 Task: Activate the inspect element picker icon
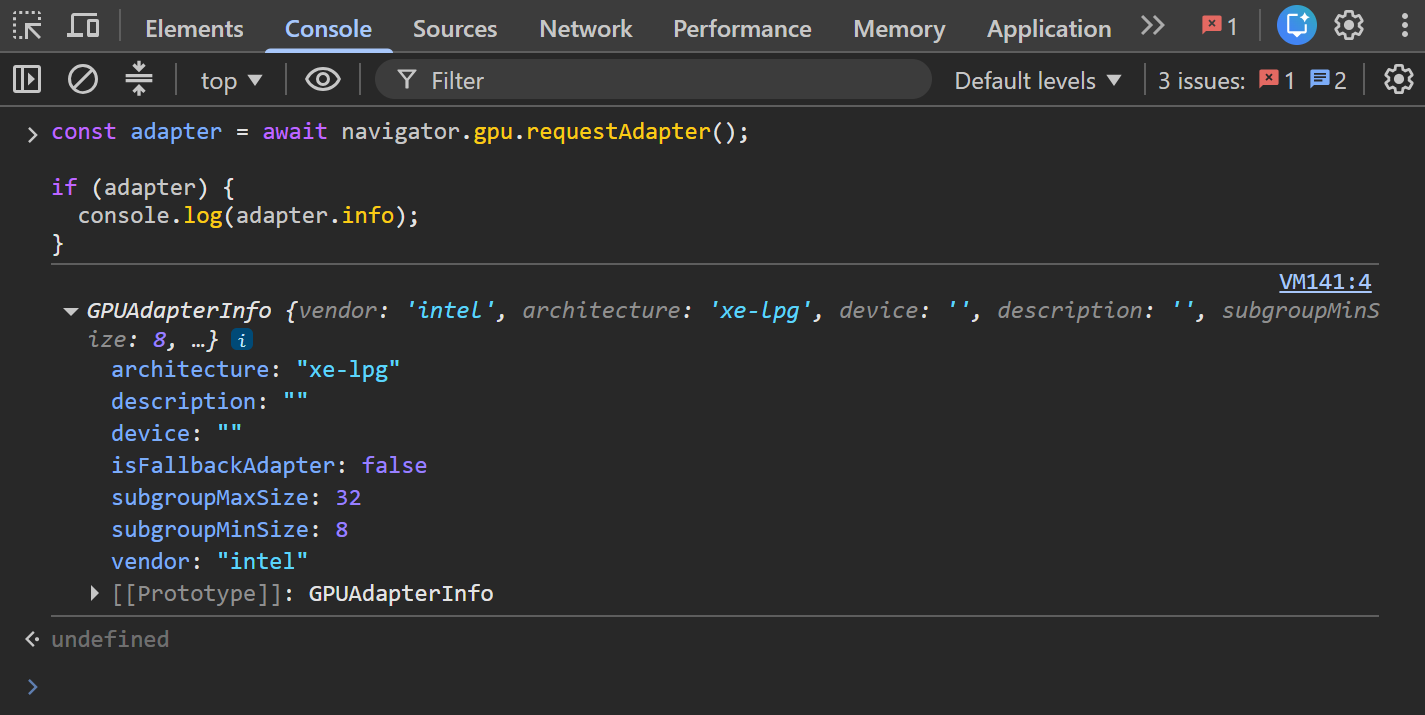coord(28,26)
